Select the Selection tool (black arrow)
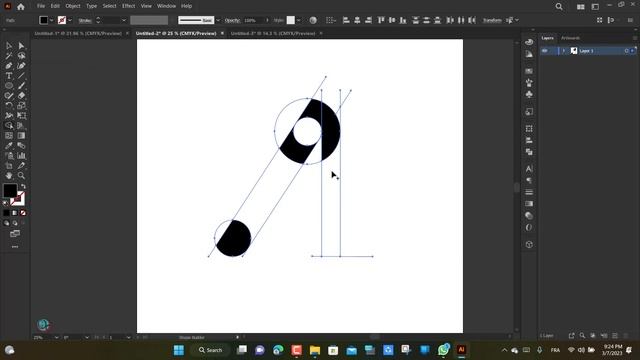Viewport: 640px width, 360px height. (x=9, y=46)
